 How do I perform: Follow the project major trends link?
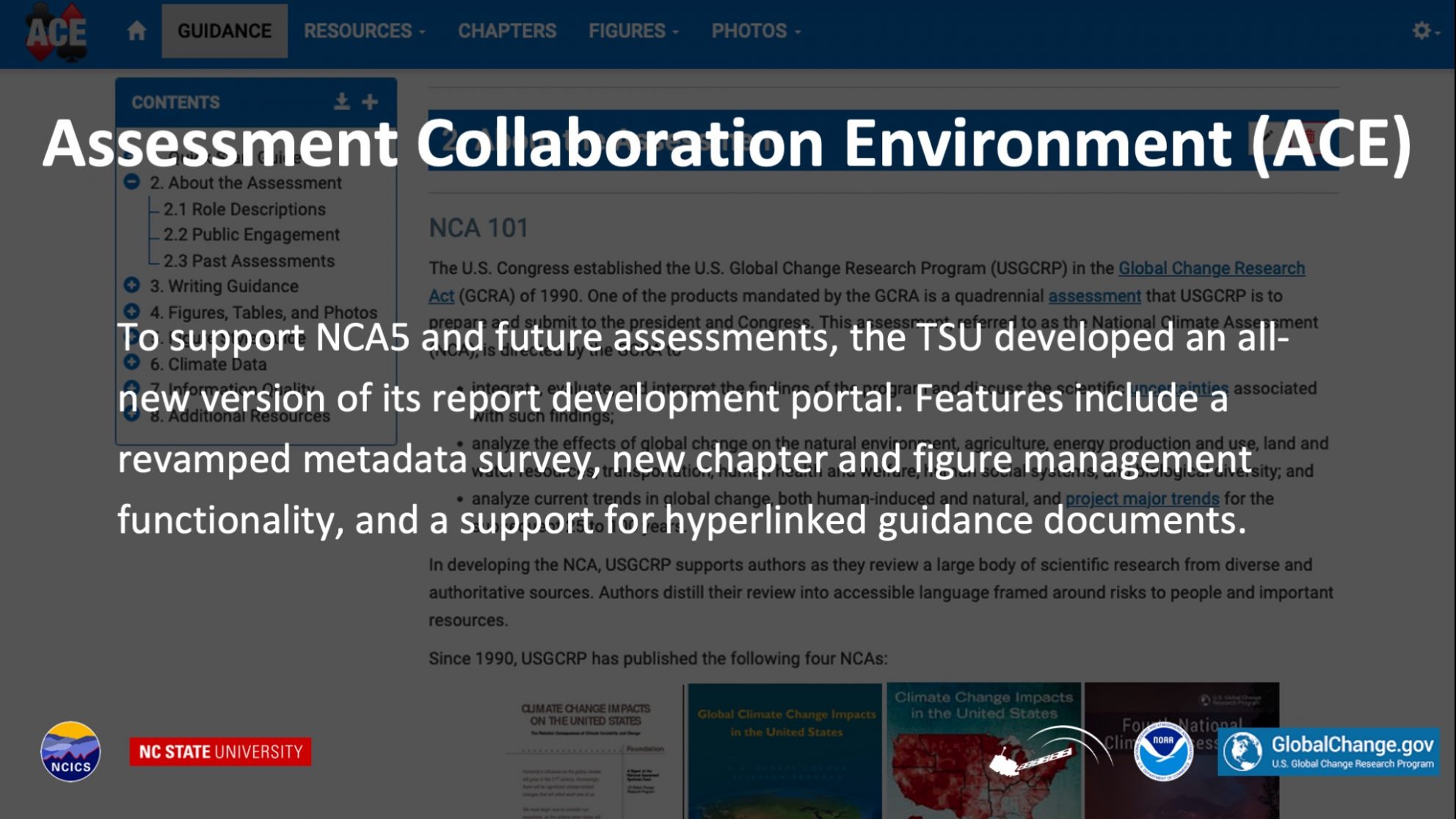[x=1142, y=498]
